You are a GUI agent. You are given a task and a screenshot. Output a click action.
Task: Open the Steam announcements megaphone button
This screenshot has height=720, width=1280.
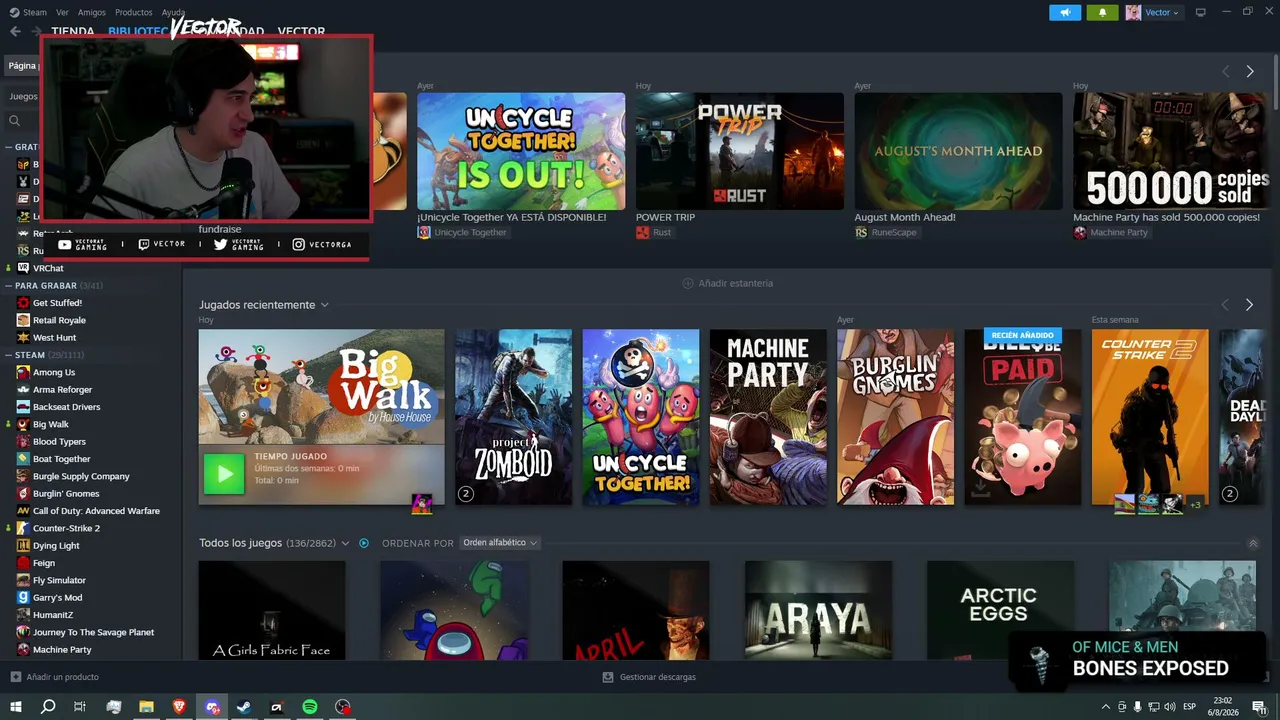coord(1065,12)
